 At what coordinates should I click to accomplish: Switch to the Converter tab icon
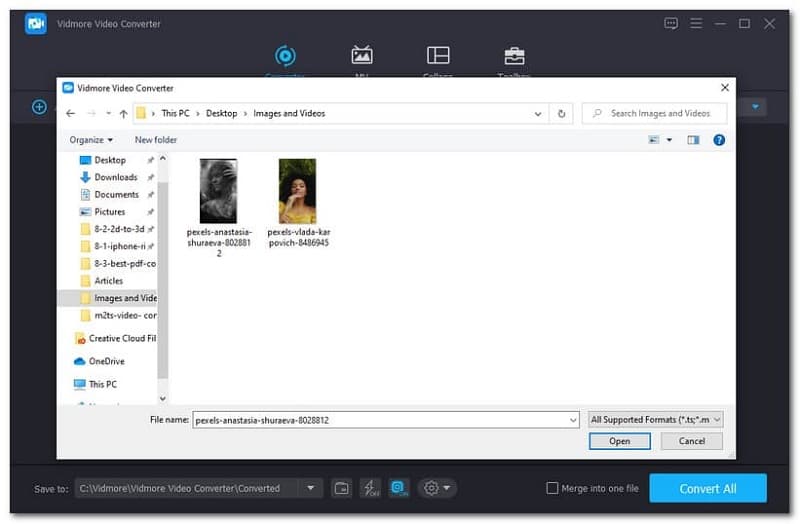point(285,55)
